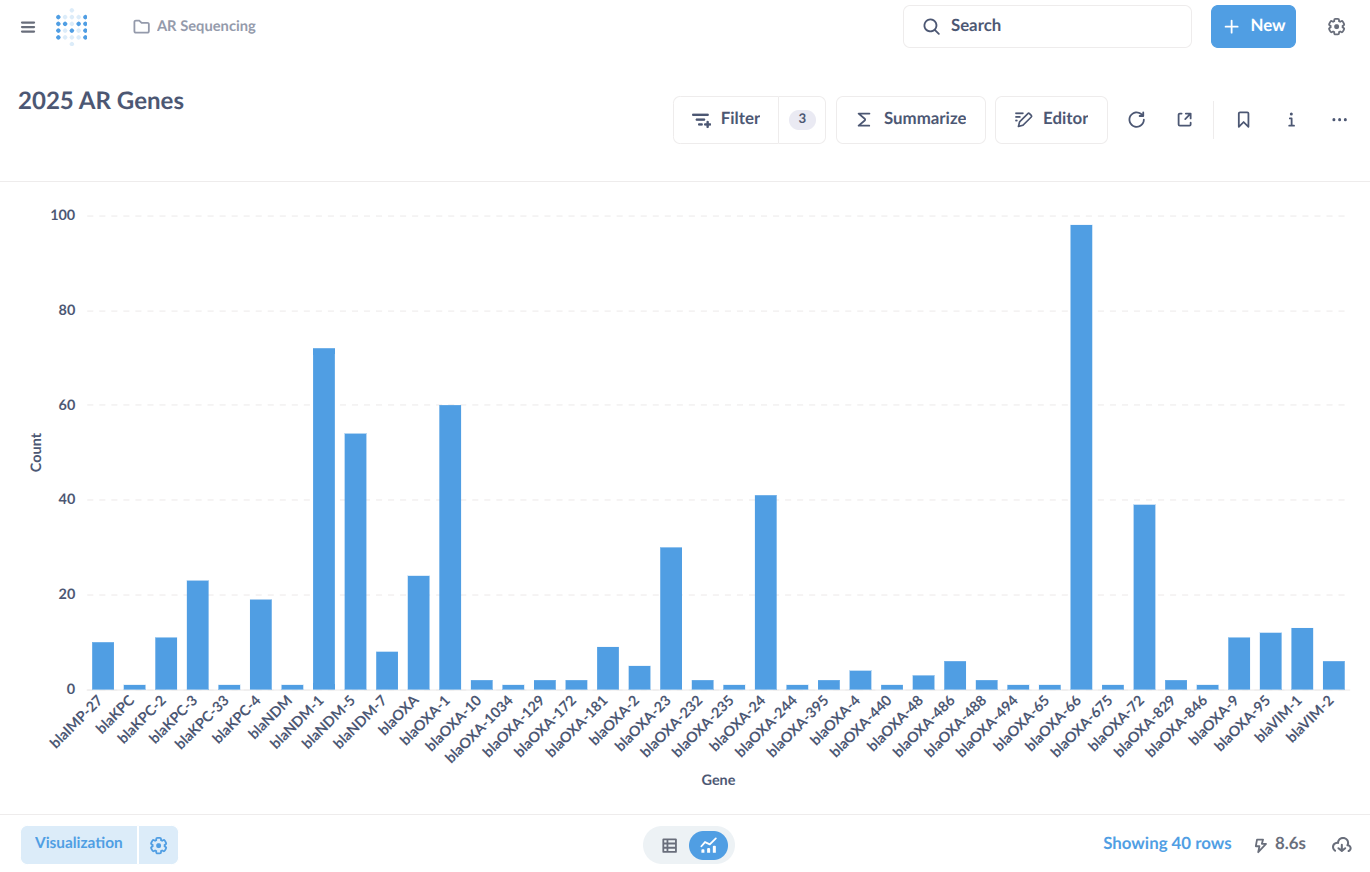Download the full results
The height and width of the screenshot is (872, 1370).
[1342, 845]
